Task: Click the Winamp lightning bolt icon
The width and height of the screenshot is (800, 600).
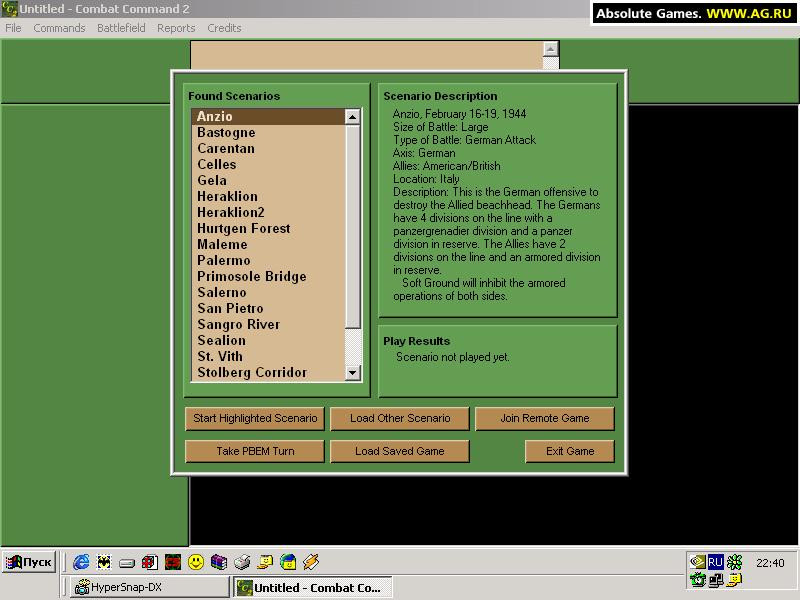Action: pyautogui.click(x=311, y=562)
